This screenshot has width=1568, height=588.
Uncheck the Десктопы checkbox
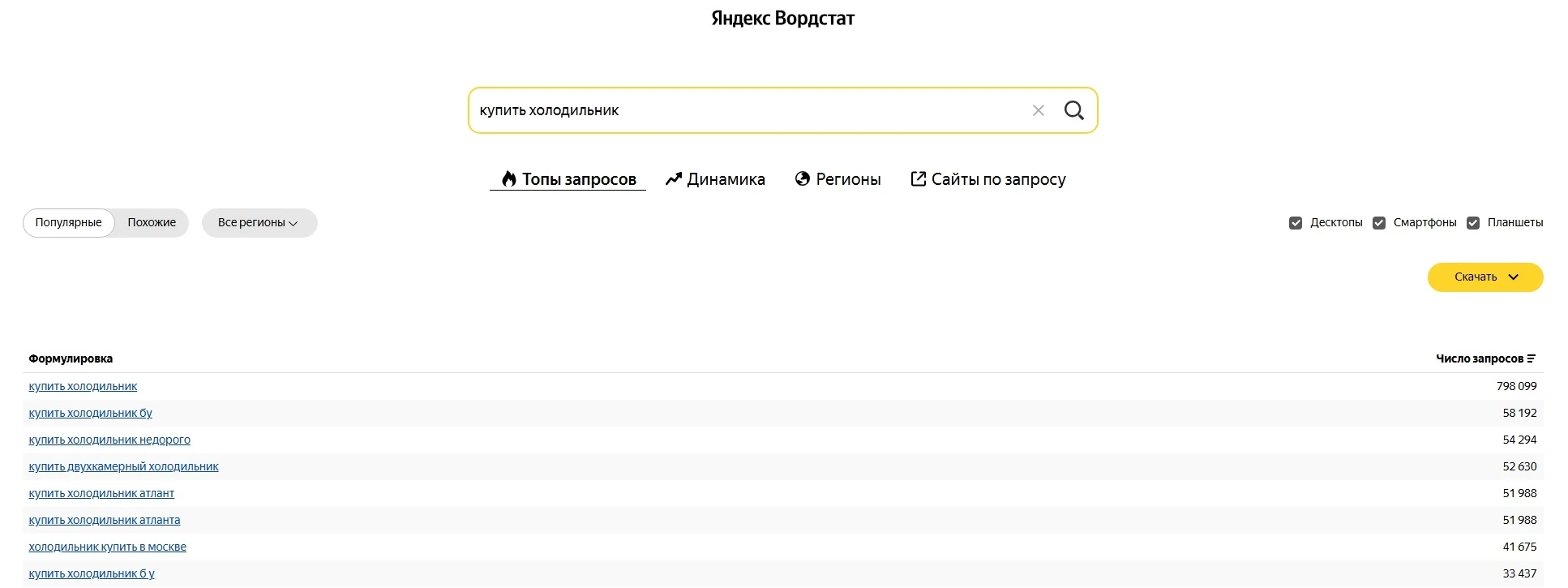coord(1296,223)
